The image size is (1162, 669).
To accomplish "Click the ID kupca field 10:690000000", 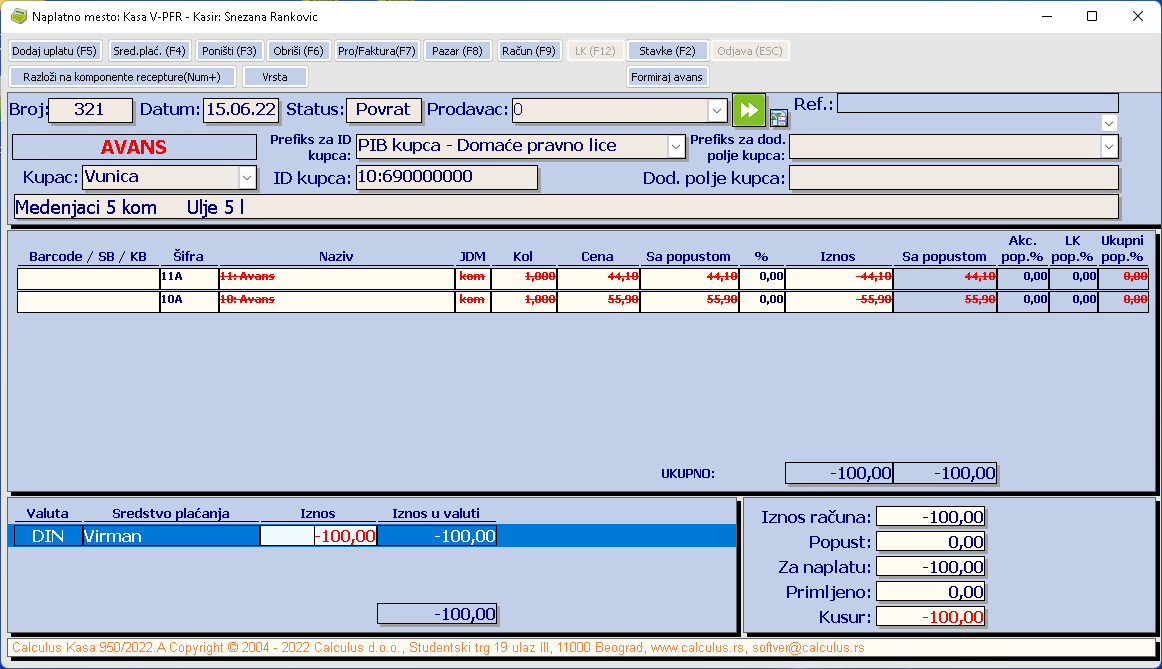I will point(447,177).
